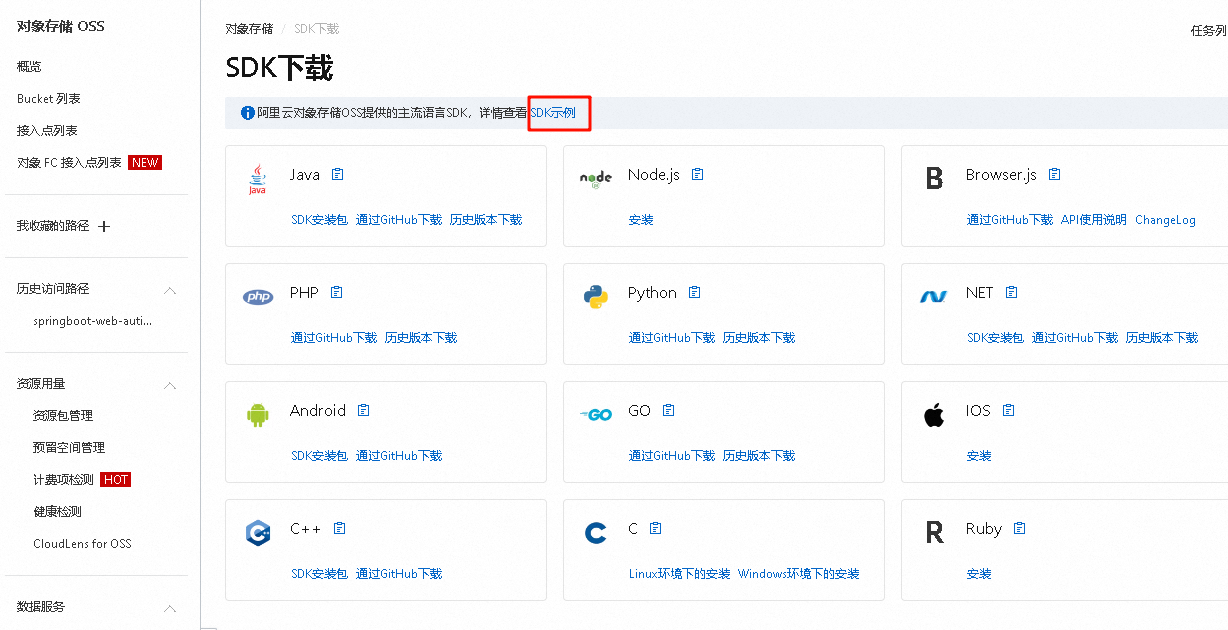Click the Apple logo on IOS card

pos(934,414)
